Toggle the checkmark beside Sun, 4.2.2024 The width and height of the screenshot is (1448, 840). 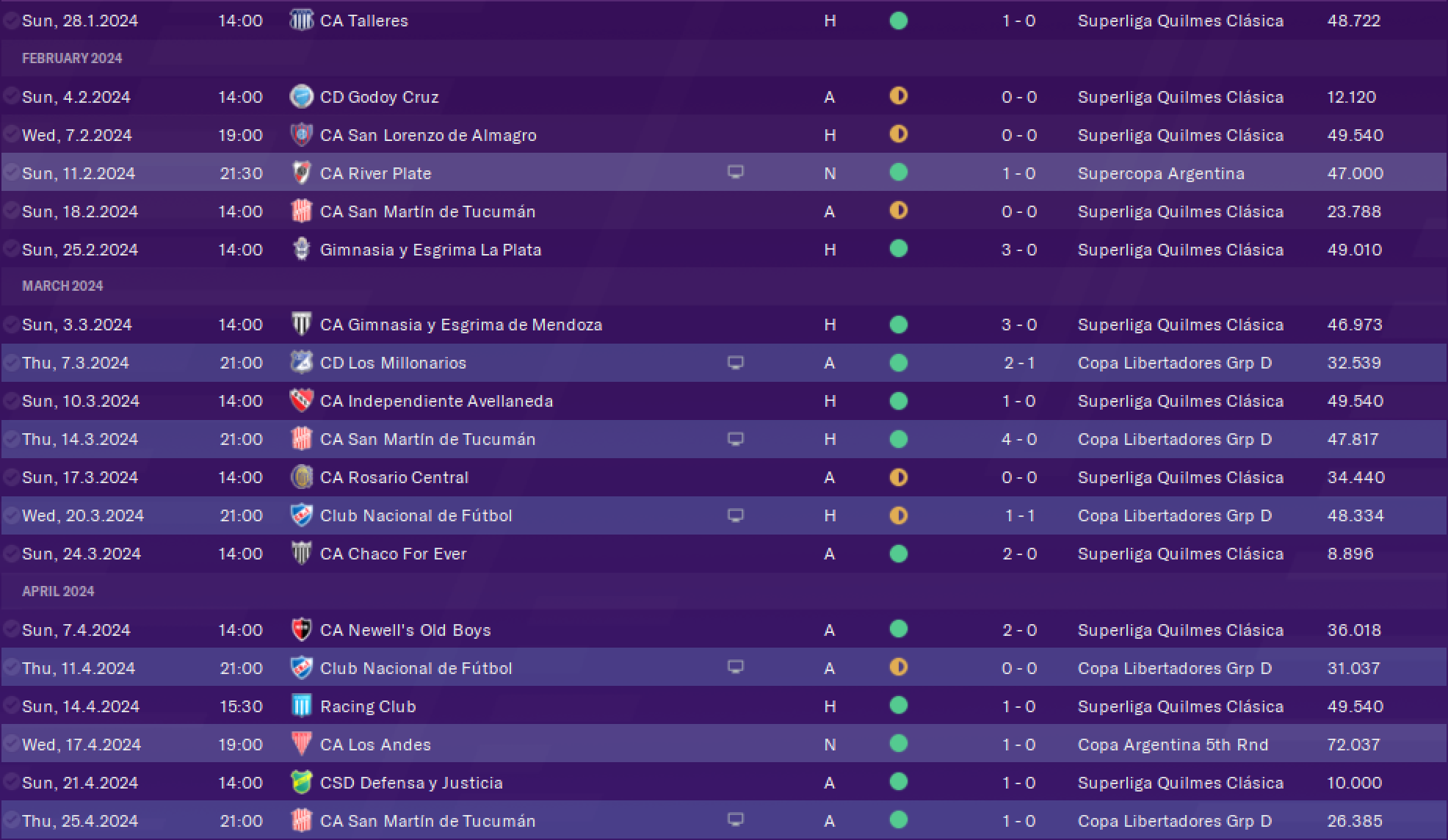[11, 96]
